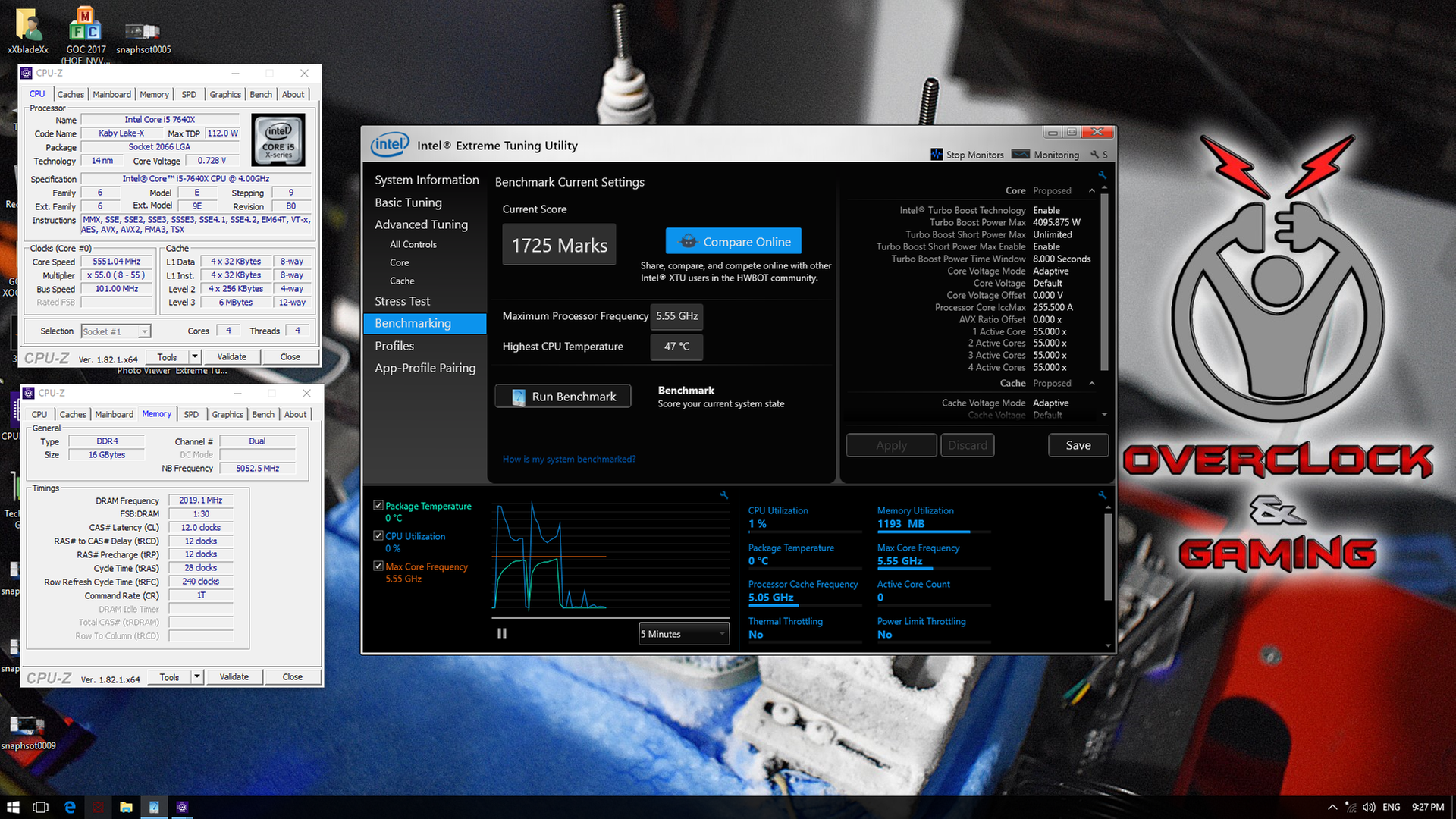
Task: Open the 5 Minutes time range dropdown
Action: click(x=684, y=634)
